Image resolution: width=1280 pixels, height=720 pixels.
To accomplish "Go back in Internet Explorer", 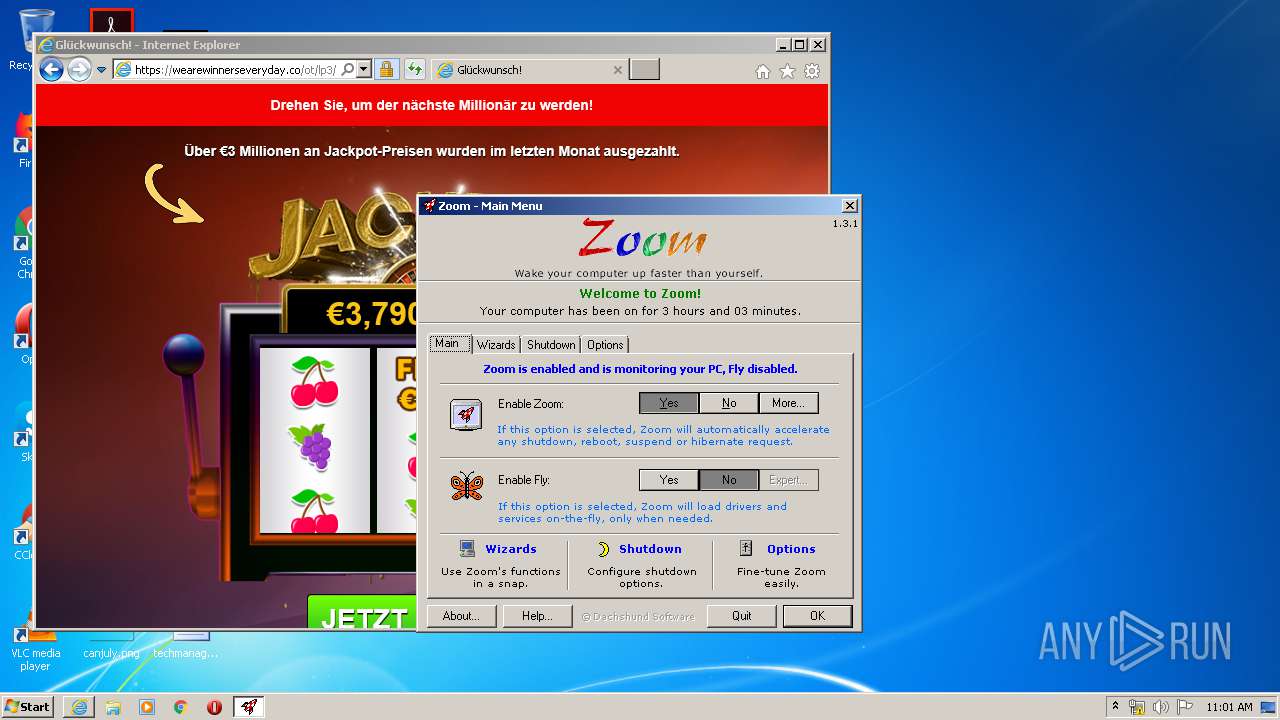I will pyautogui.click(x=51, y=69).
